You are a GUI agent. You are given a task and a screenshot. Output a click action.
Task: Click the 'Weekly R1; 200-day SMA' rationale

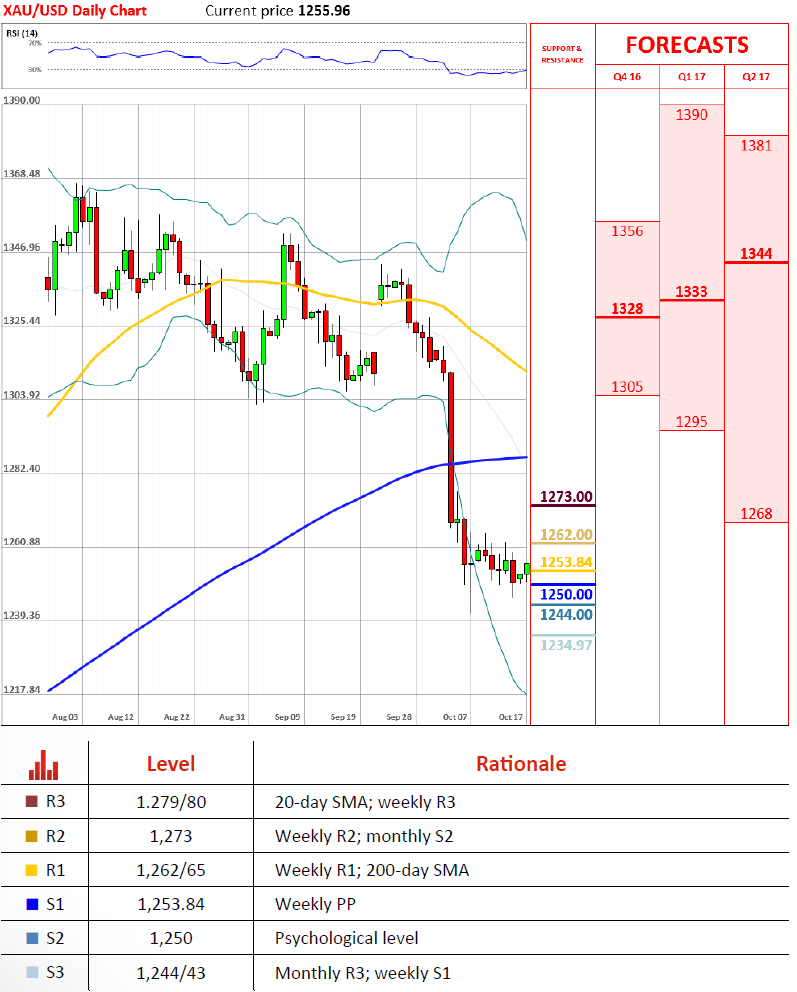(372, 871)
